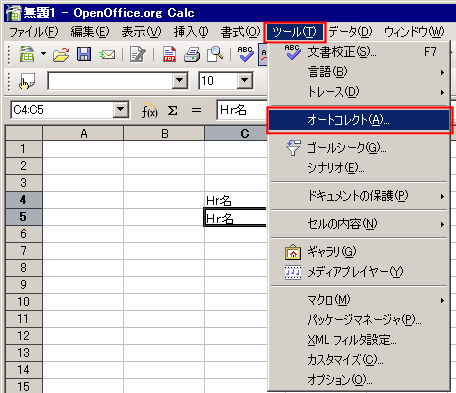Select シナリオ(E)... menu item
The height and width of the screenshot is (393, 456).
pyautogui.click(x=359, y=168)
